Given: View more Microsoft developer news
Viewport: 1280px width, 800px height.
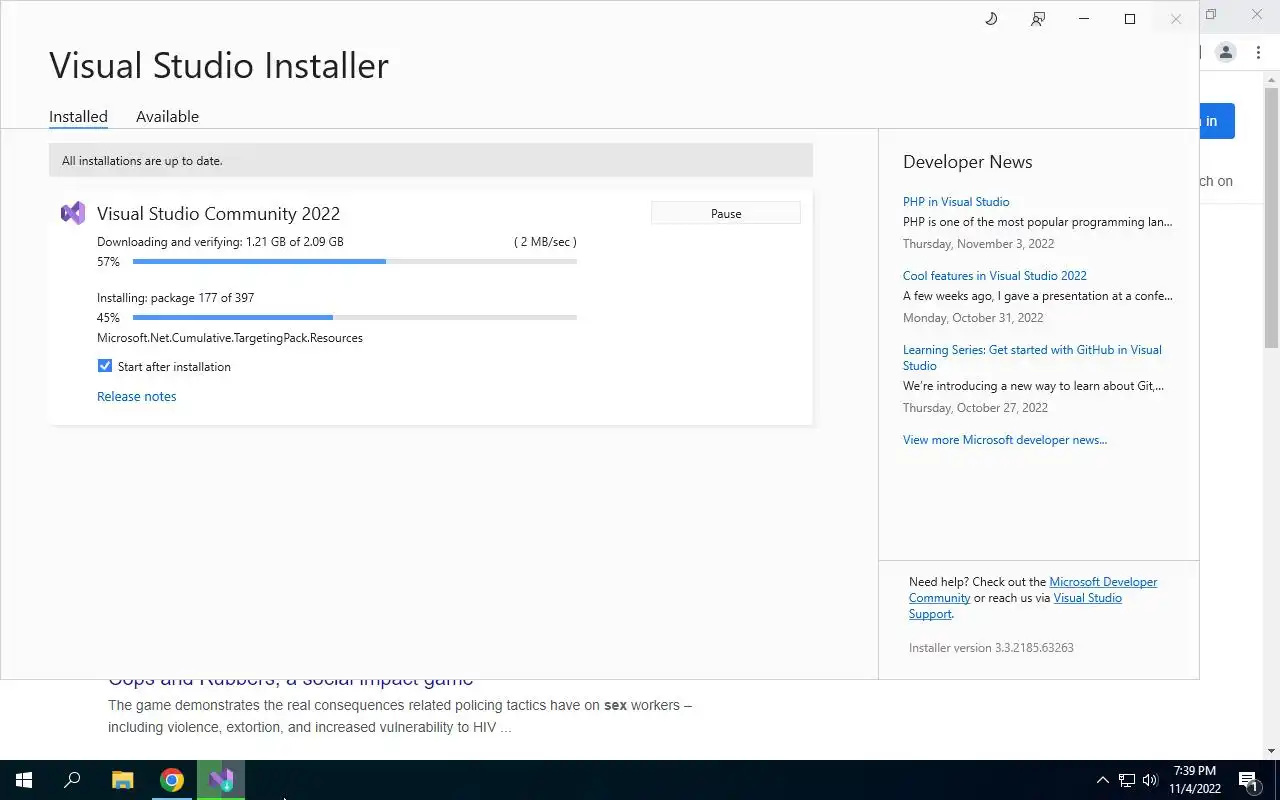Looking at the screenshot, I should [x=1005, y=439].
